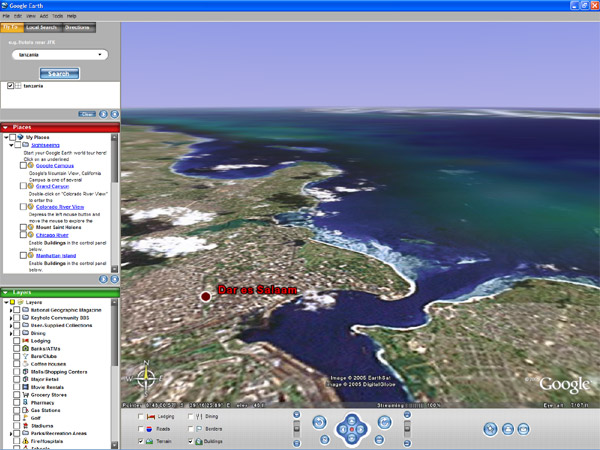The image size is (600, 450).
Task: Rotate view counter-clockwise button
Action: (319, 422)
